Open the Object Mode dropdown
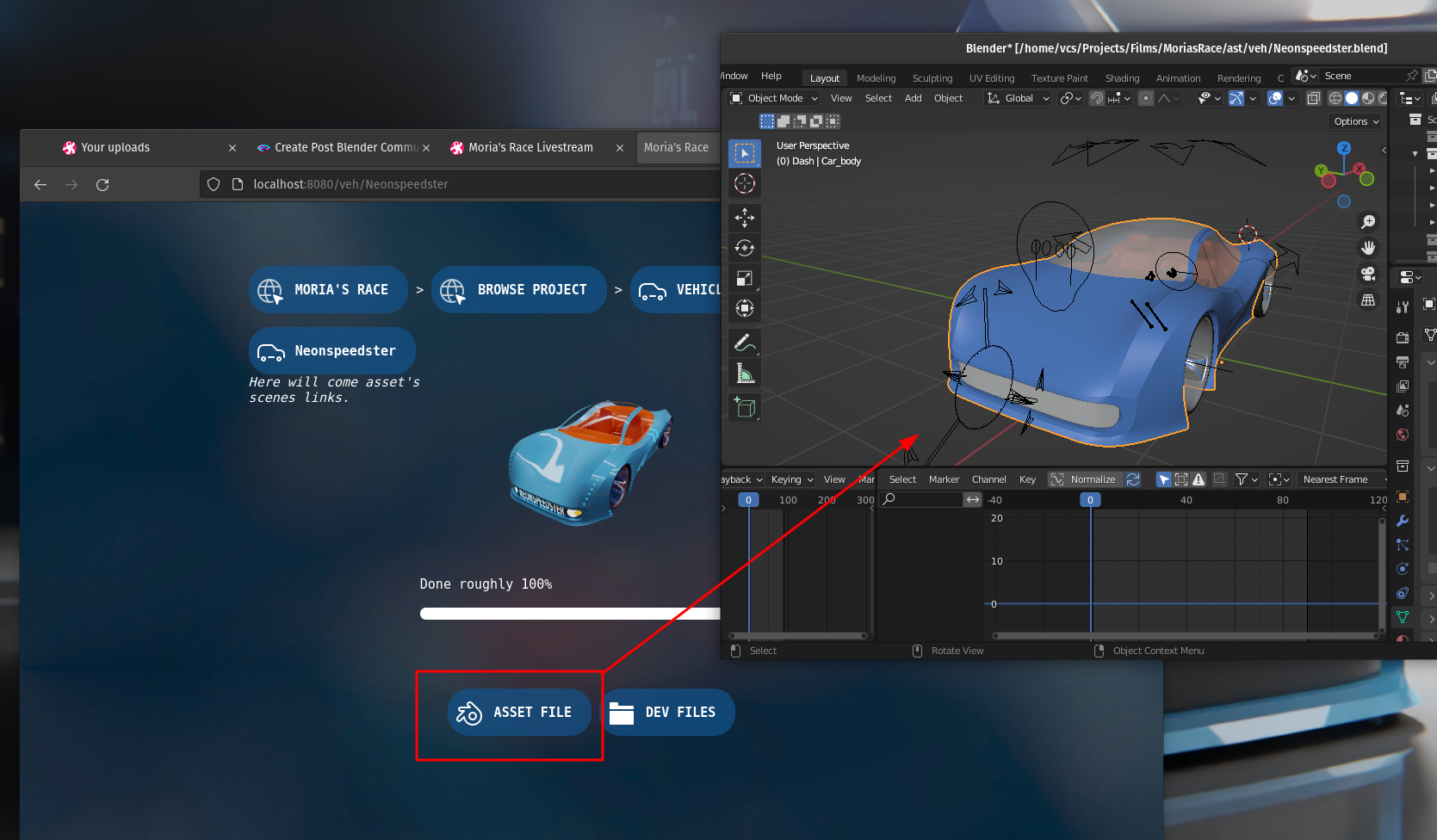This screenshot has height=840, width=1437. pyautogui.click(x=773, y=98)
